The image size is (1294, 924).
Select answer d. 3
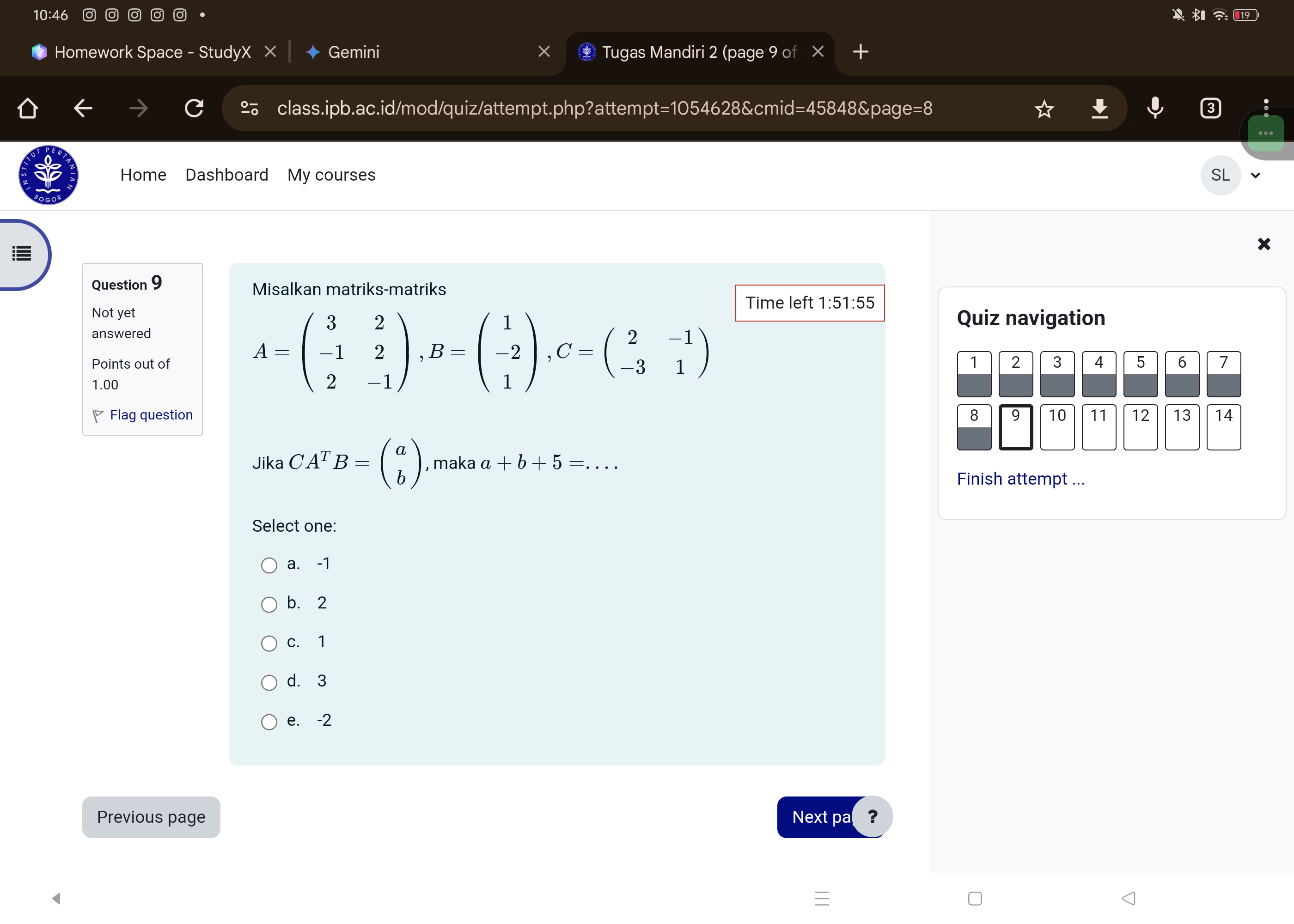pyautogui.click(x=269, y=682)
